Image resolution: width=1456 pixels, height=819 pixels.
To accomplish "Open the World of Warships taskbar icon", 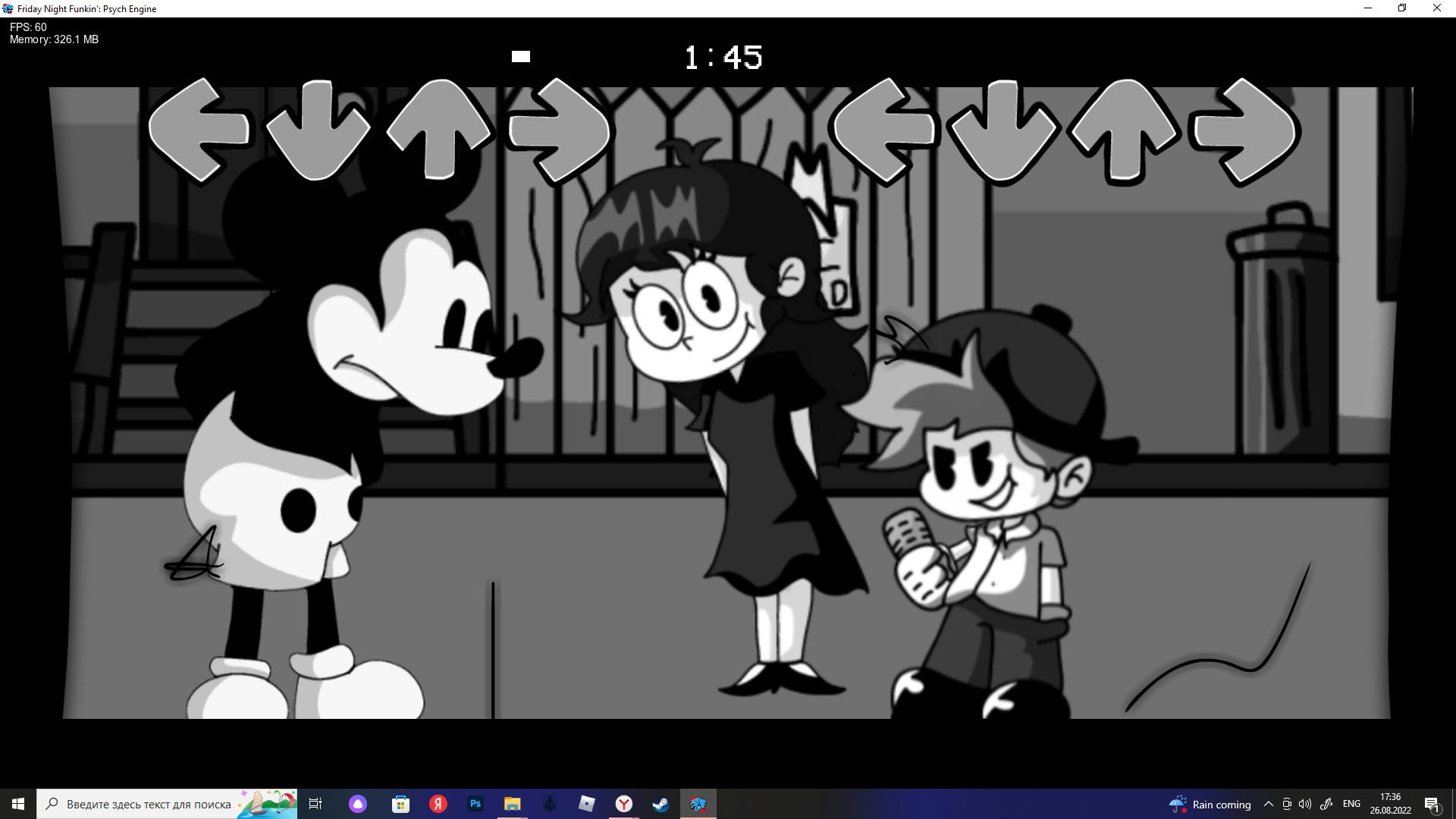I will 549,804.
